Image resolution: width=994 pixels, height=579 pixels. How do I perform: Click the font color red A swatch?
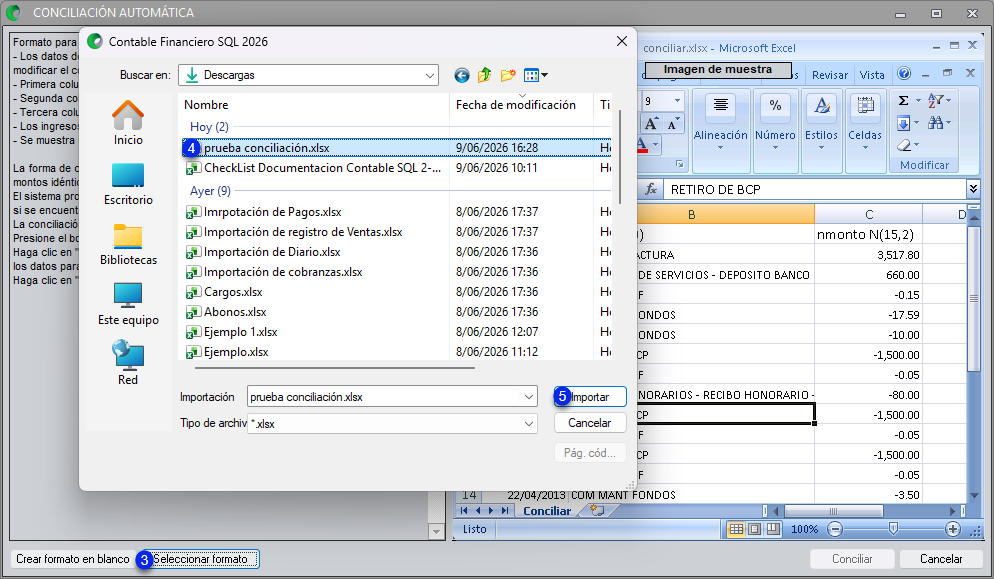pyautogui.click(x=642, y=145)
